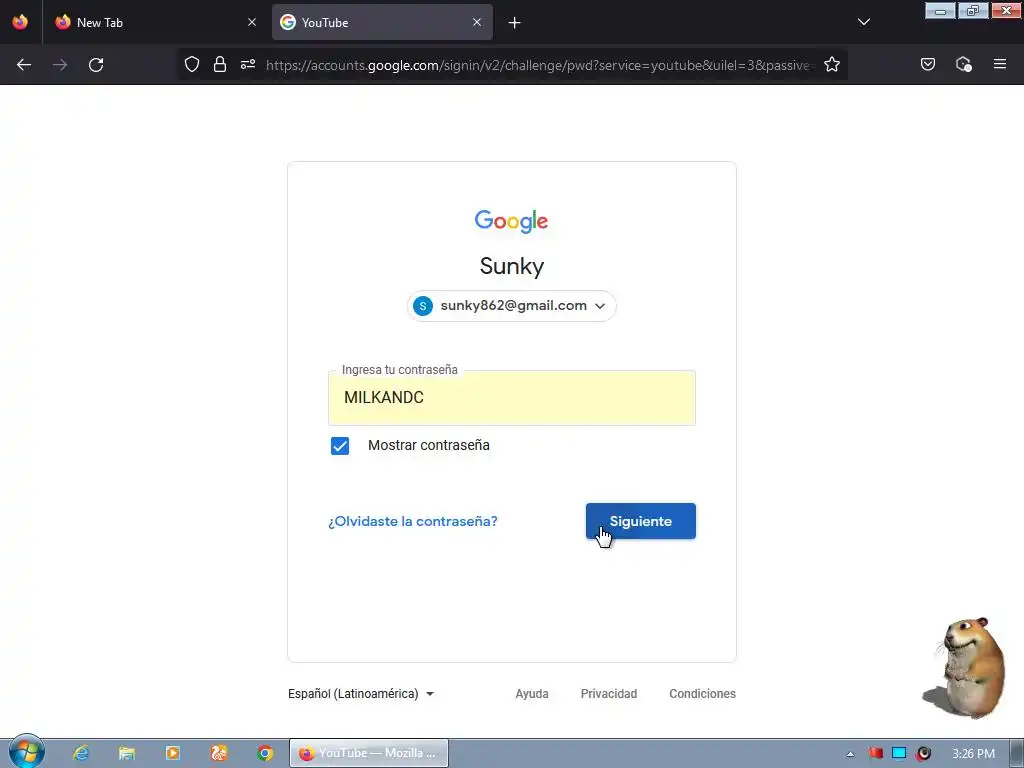Click the browser back arrow
The image size is (1024, 768).
pyautogui.click(x=24, y=65)
